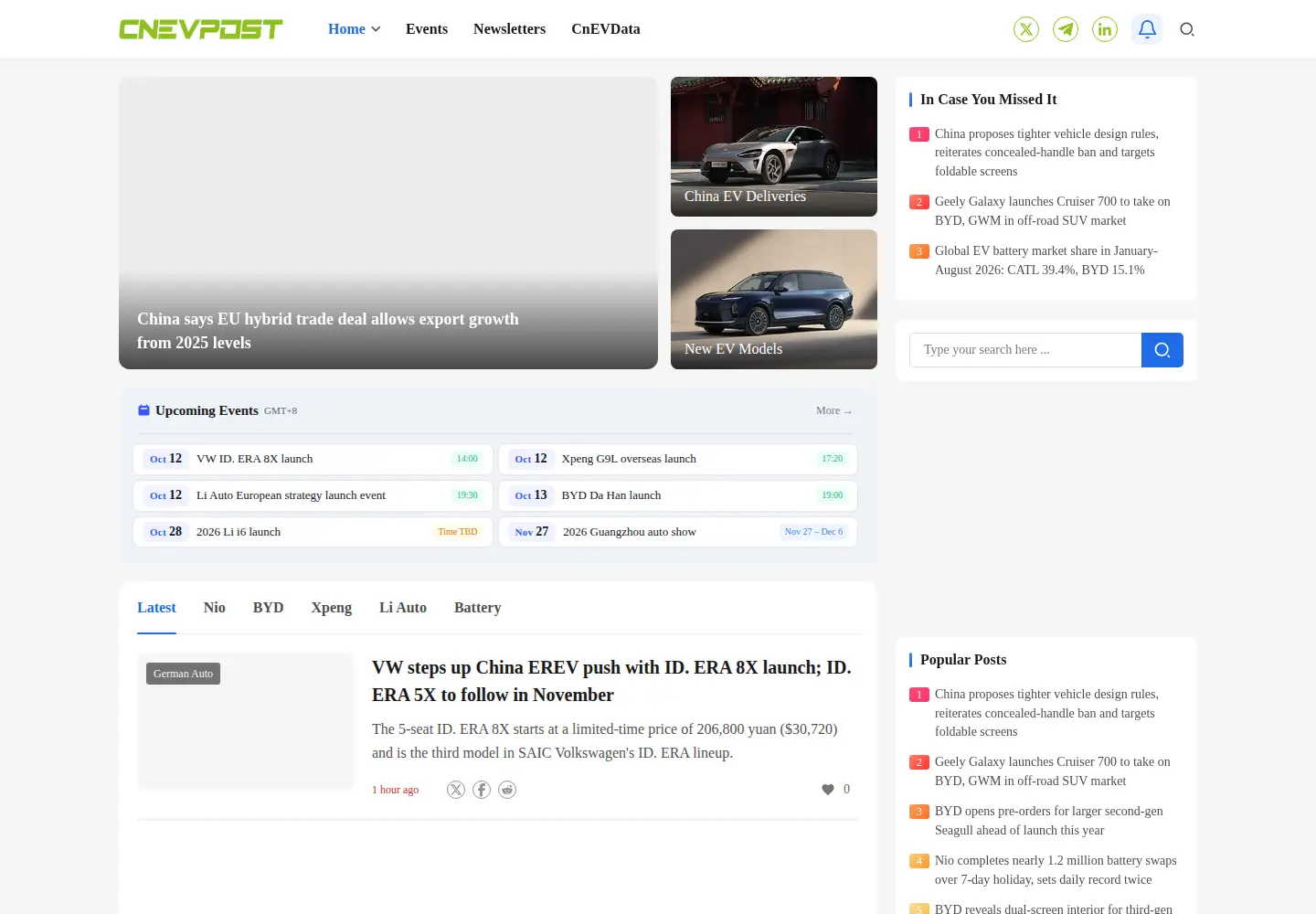Click the notification bell icon

pyautogui.click(x=1147, y=29)
